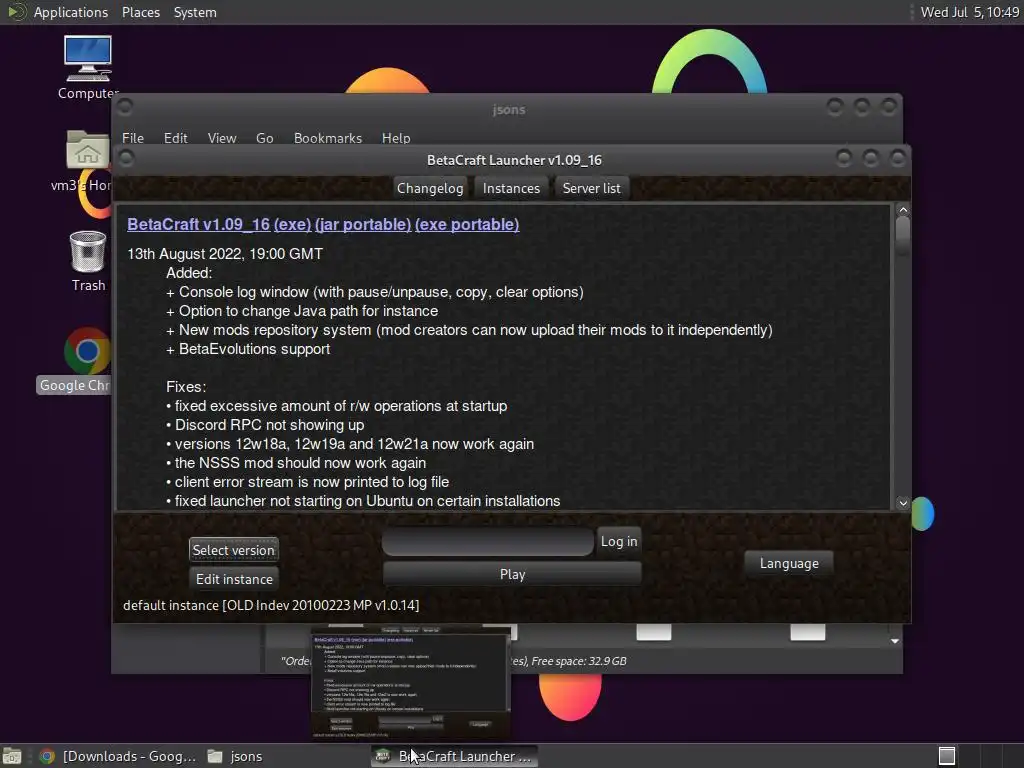Click BetaCraft Launcher taskbar item
Image resolution: width=1024 pixels, height=768 pixels.
tap(455, 756)
